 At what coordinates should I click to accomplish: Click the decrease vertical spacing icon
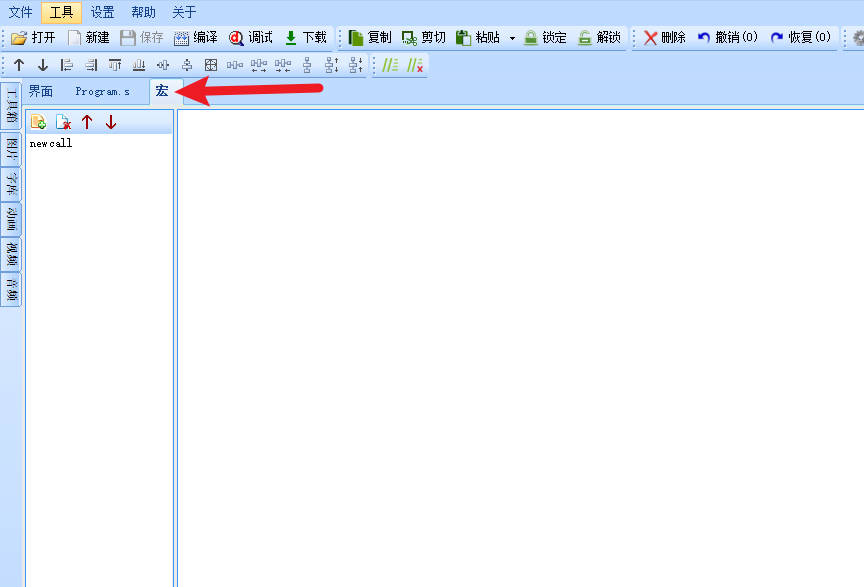[355, 65]
